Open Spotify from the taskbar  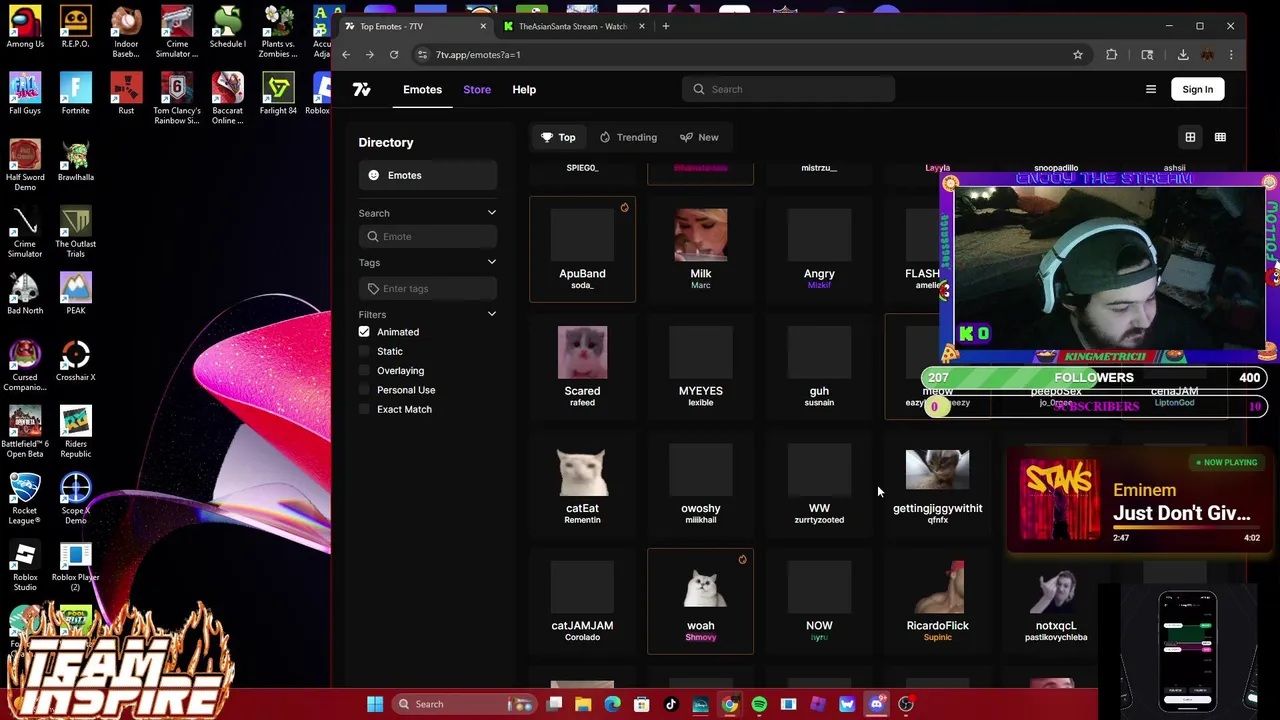coord(759,704)
